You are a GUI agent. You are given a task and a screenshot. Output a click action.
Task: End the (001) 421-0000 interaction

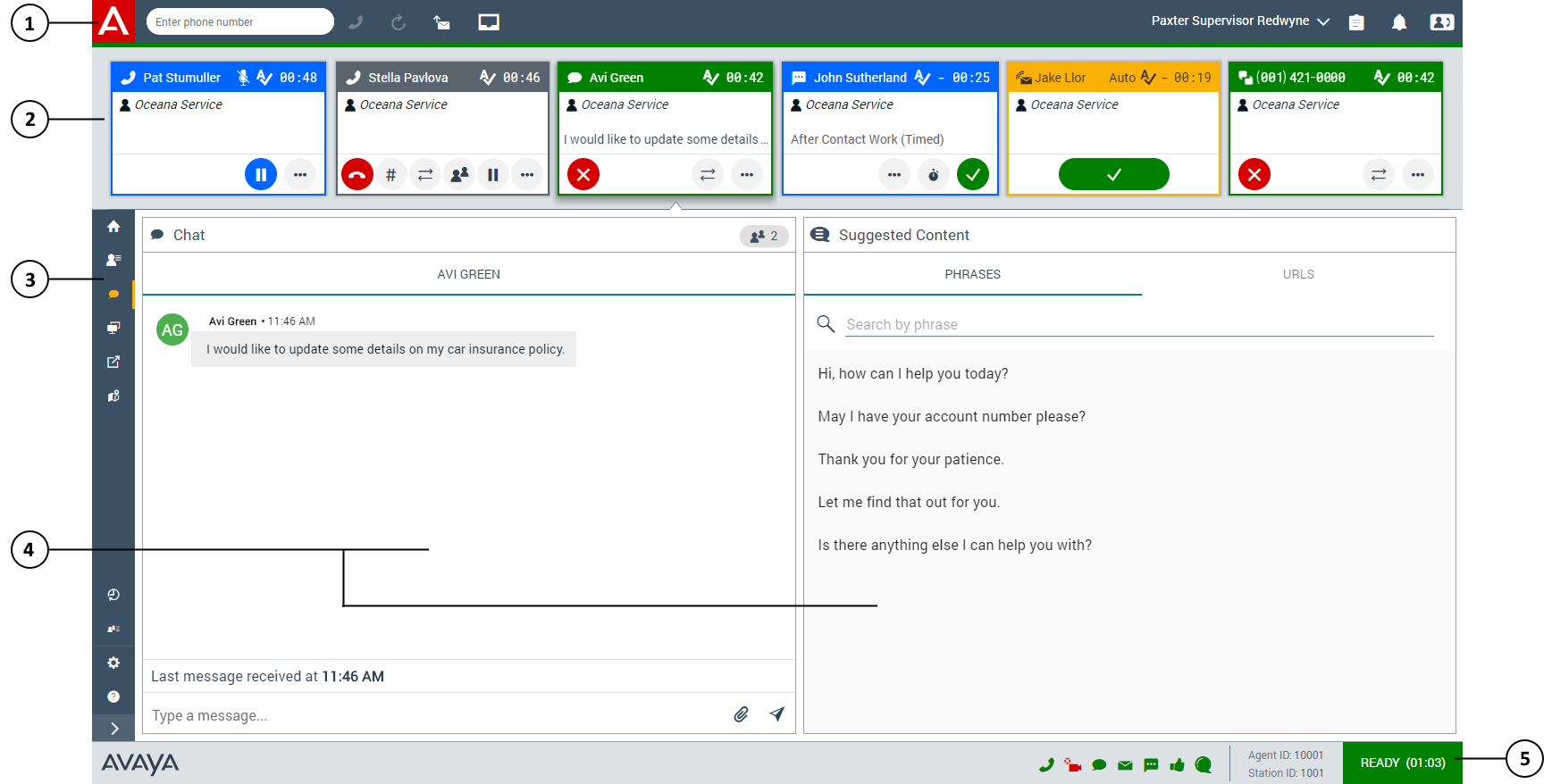coord(1254,174)
